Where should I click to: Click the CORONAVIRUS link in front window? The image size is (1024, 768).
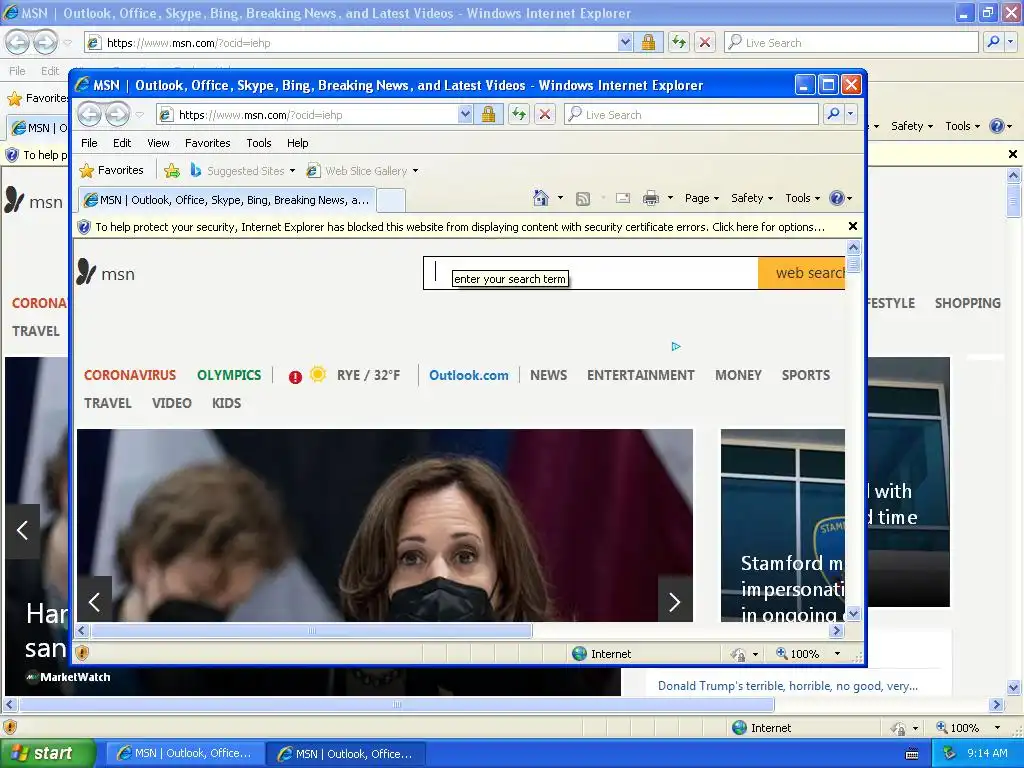pyautogui.click(x=130, y=376)
